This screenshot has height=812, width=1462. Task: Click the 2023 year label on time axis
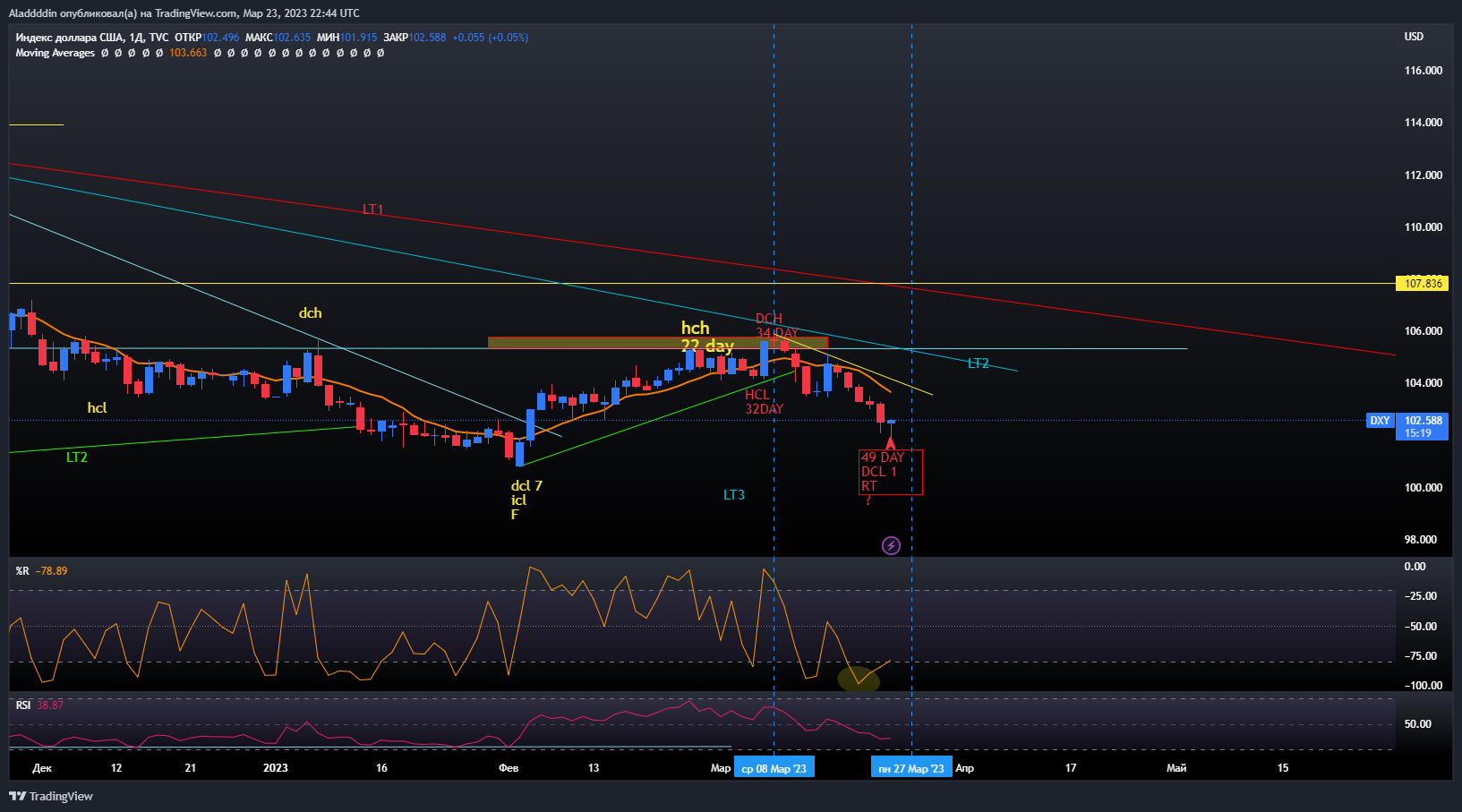276,768
